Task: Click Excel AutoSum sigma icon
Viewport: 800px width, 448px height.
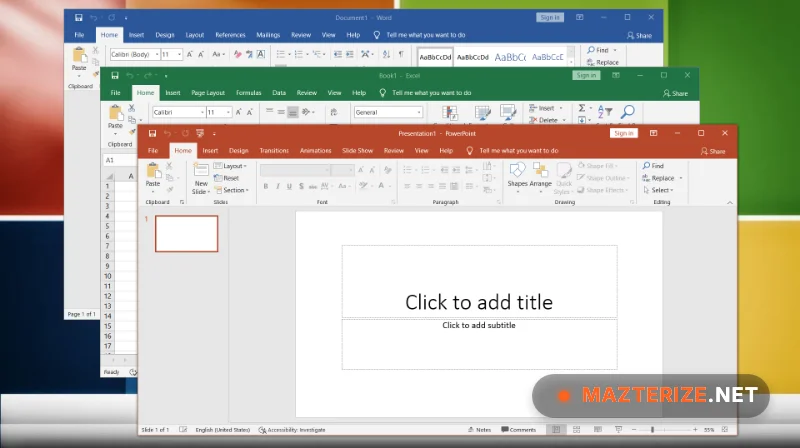Action: coord(582,108)
